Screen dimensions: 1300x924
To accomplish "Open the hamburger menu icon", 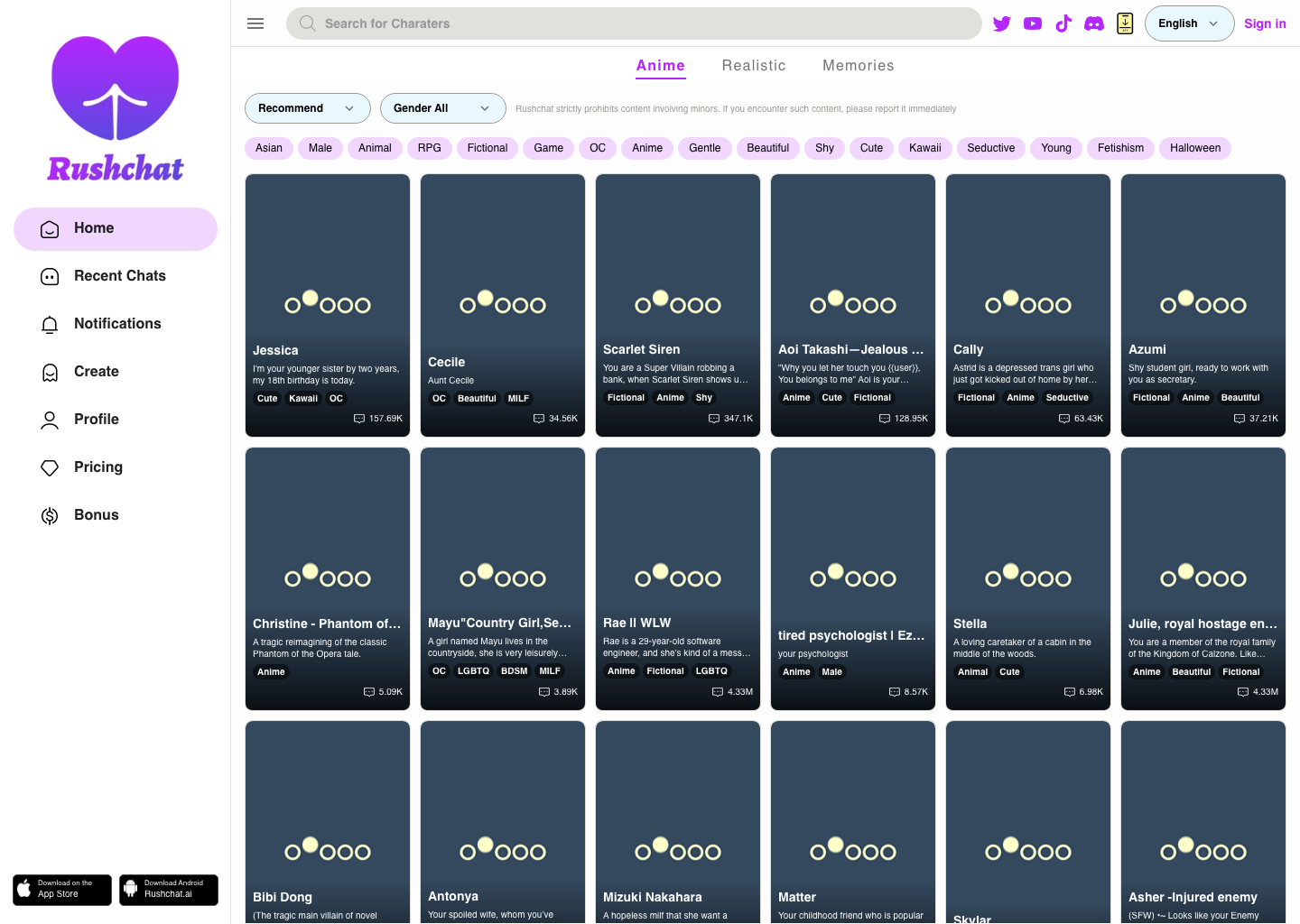I will point(255,23).
